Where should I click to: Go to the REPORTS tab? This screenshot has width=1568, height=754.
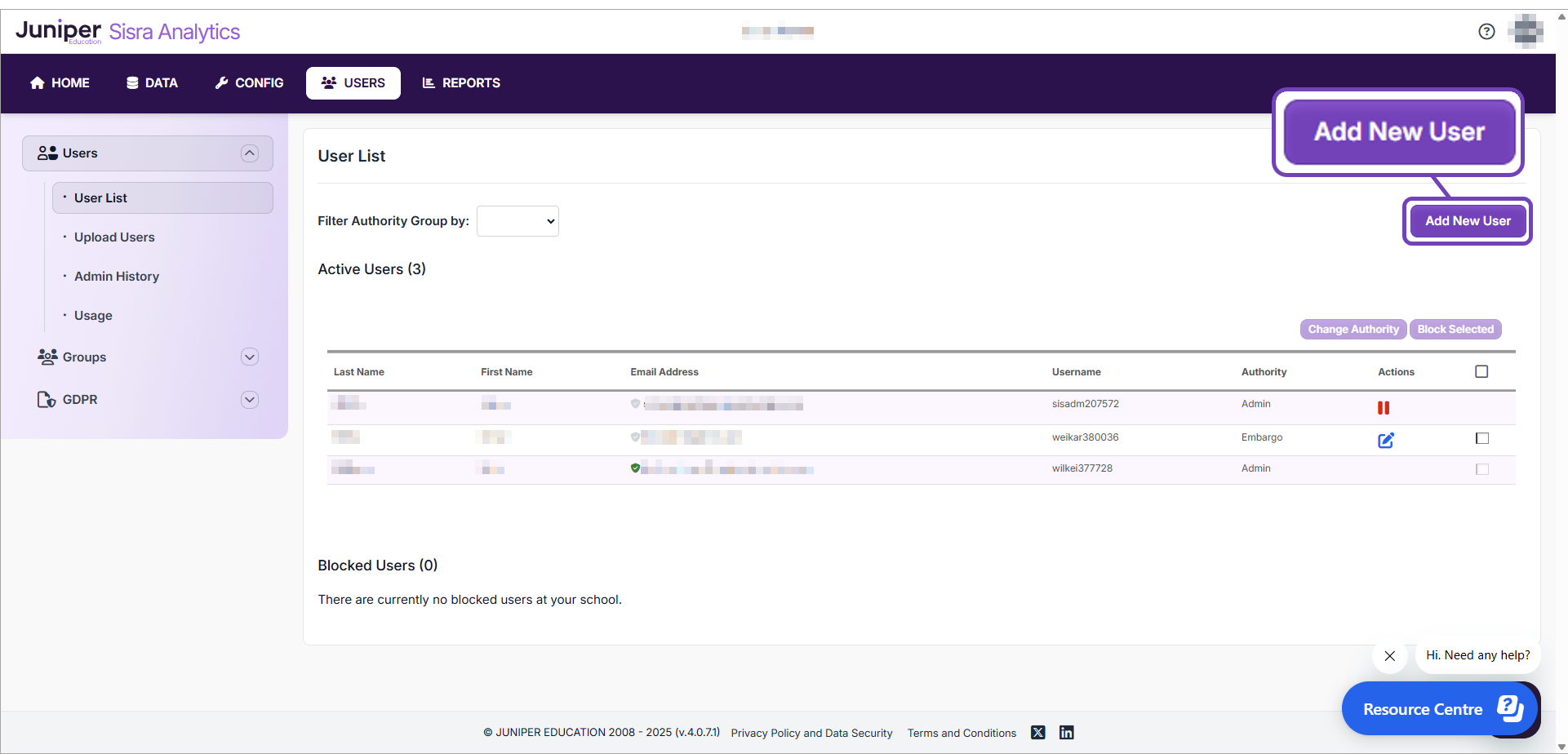[x=461, y=83]
